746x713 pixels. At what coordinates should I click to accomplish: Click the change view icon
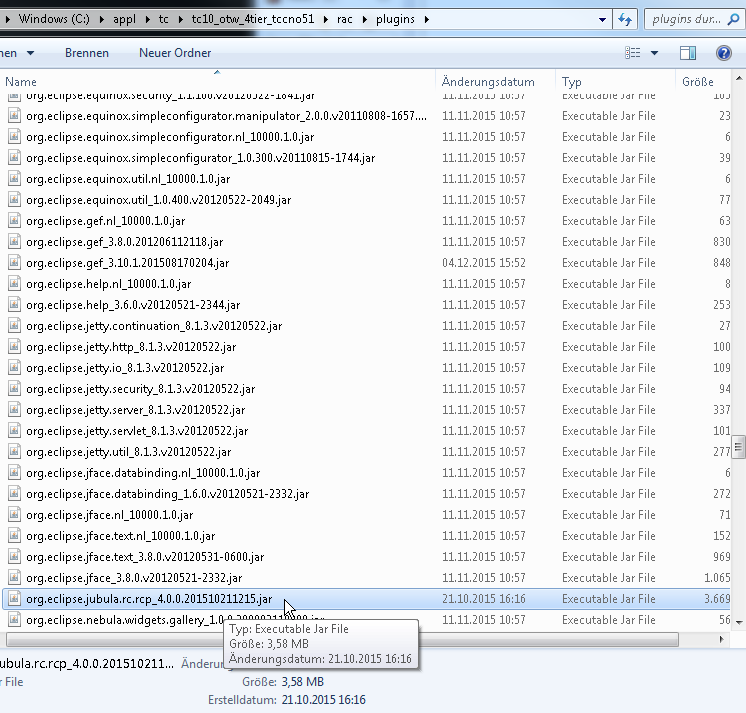click(632, 53)
